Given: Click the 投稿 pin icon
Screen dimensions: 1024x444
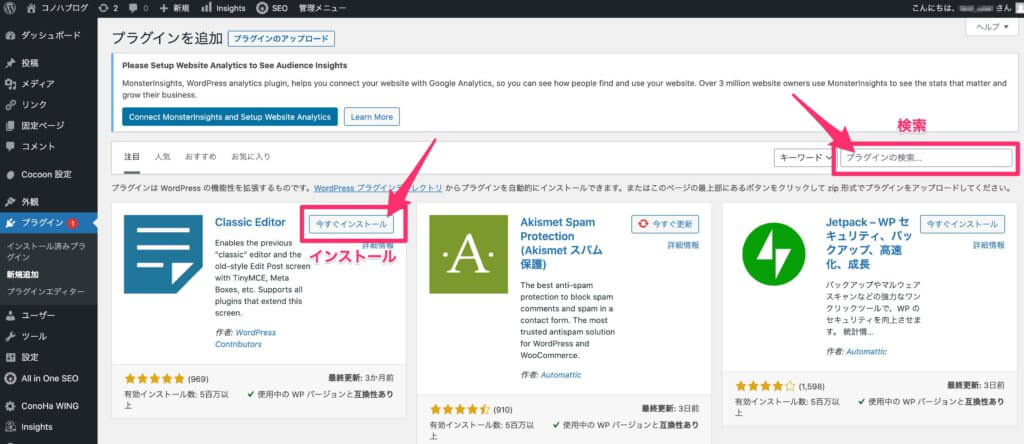Looking at the screenshot, I should click(x=10, y=63).
